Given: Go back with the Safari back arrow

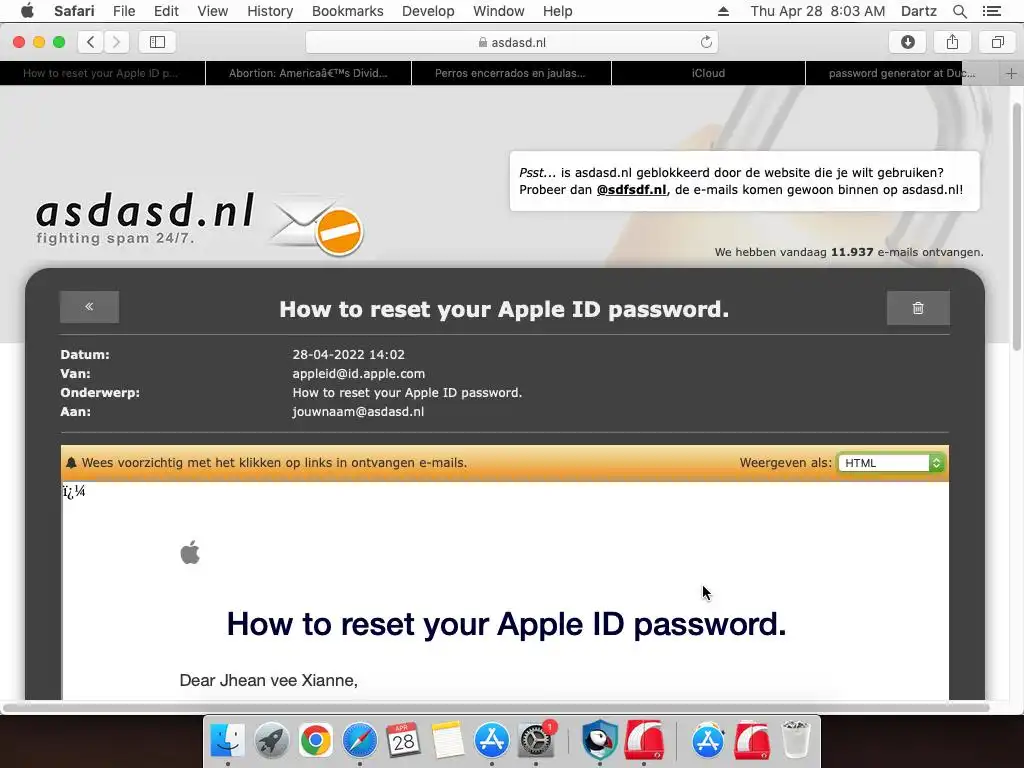Looking at the screenshot, I should tap(91, 42).
